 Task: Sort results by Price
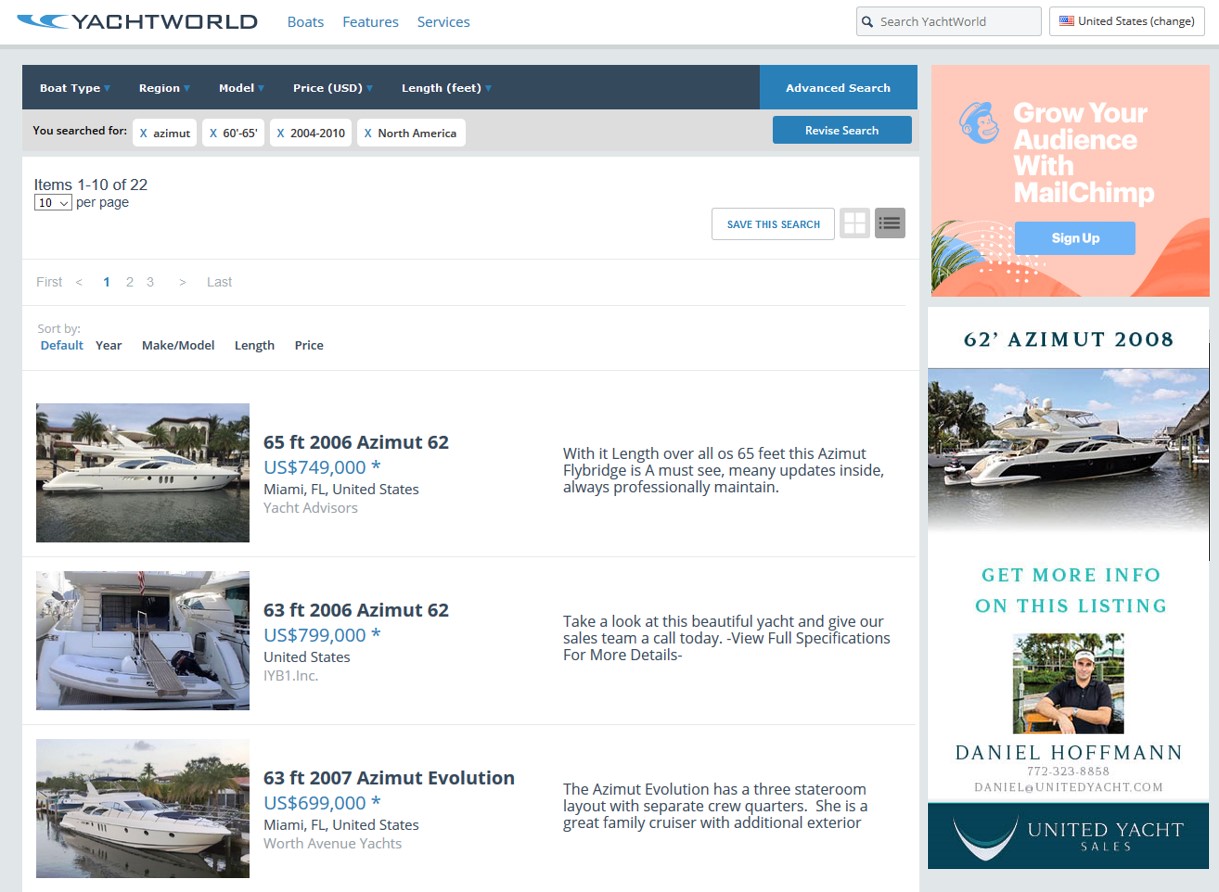point(309,345)
